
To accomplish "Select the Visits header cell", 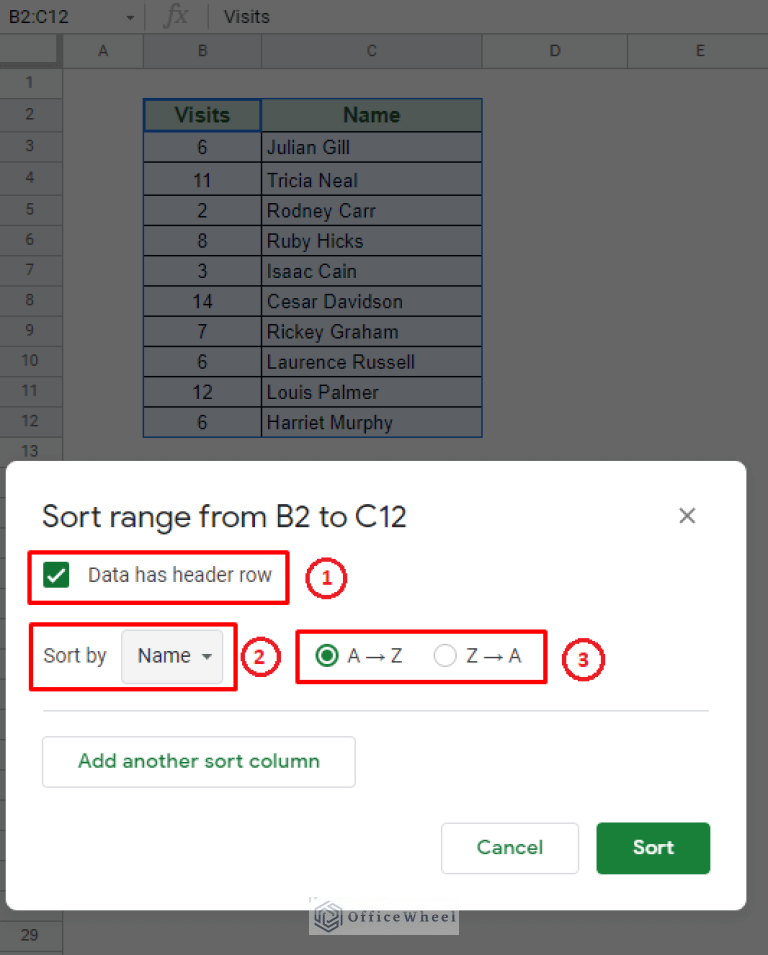I will (202, 115).
